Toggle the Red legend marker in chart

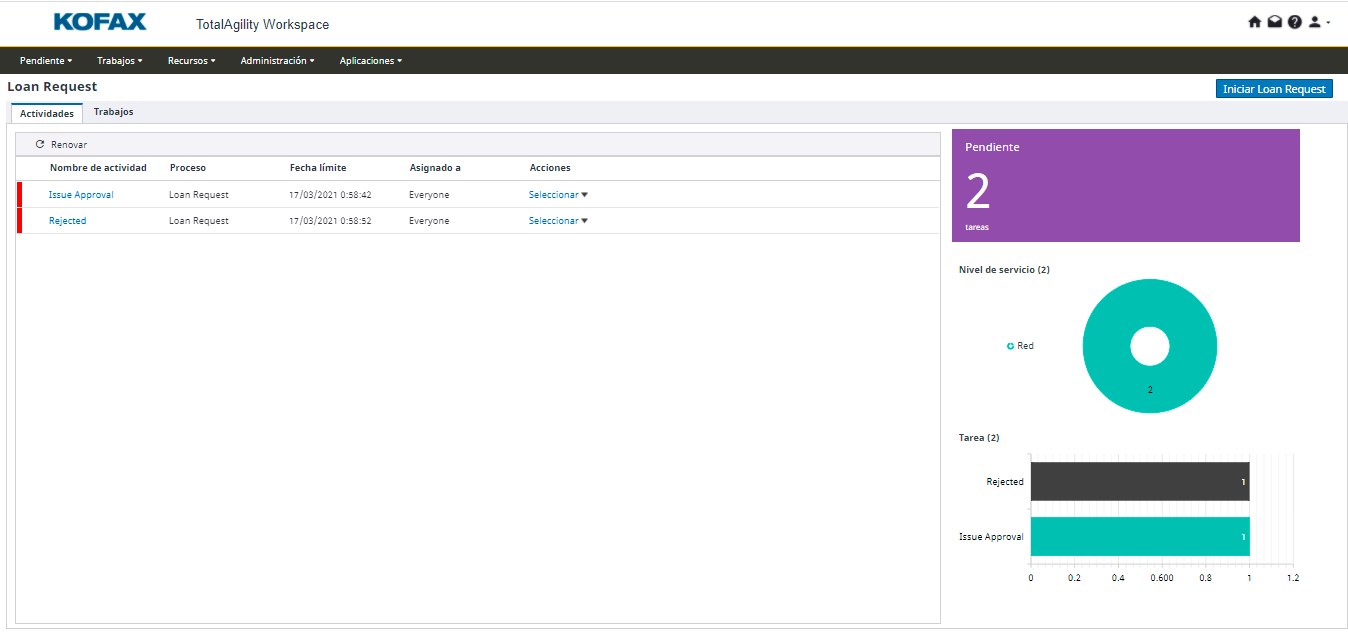click(x=1011, y=346)
